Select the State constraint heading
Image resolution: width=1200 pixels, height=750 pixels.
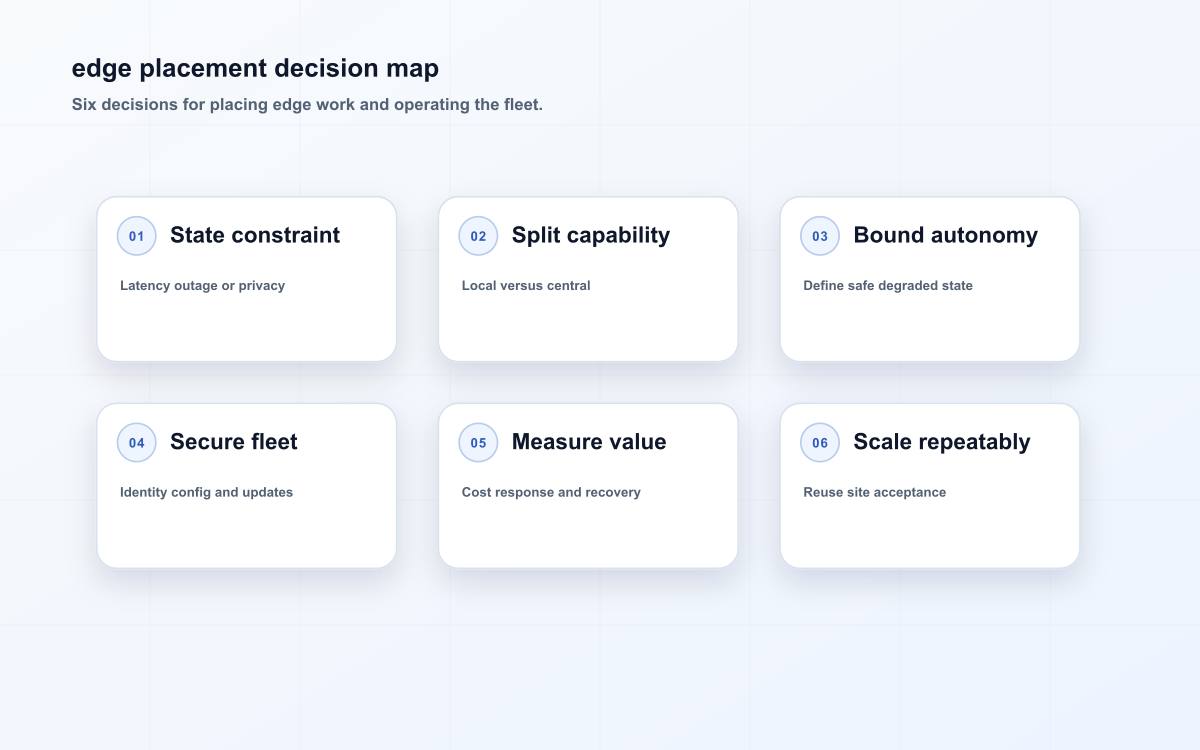coord(255,235)
